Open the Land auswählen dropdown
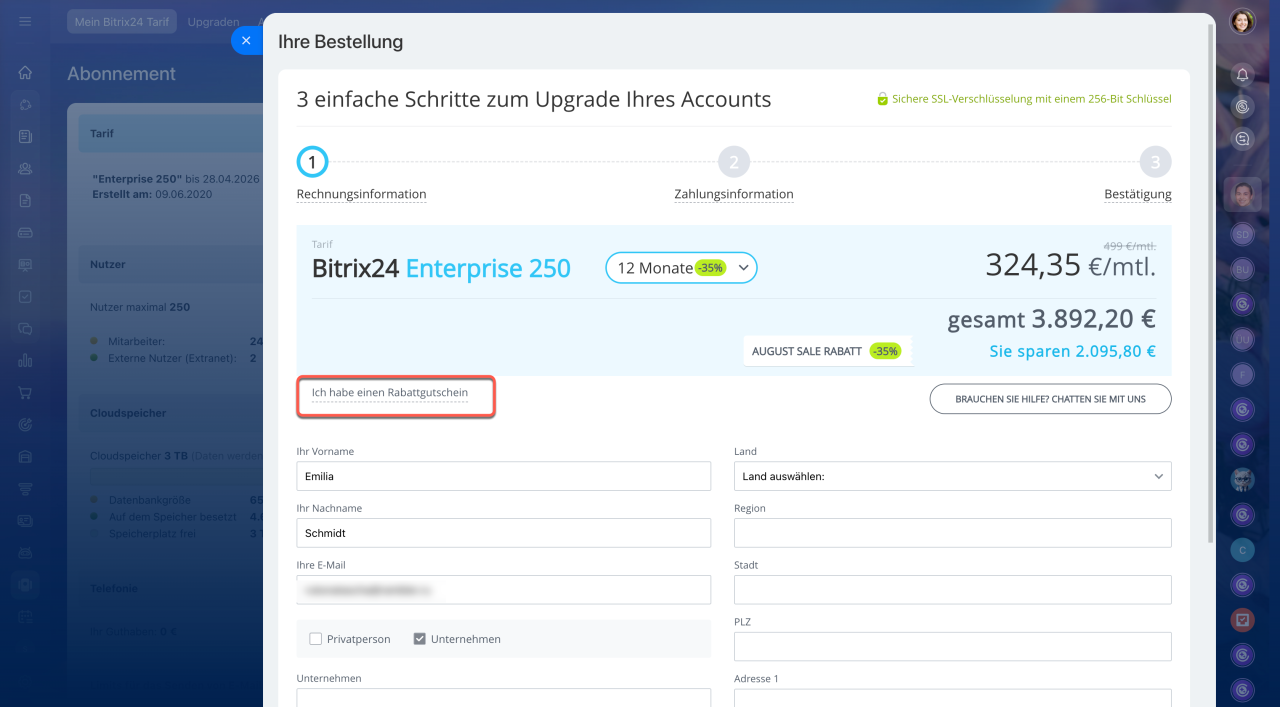This screenshot has width=1280, height=707. pos(952,476)
